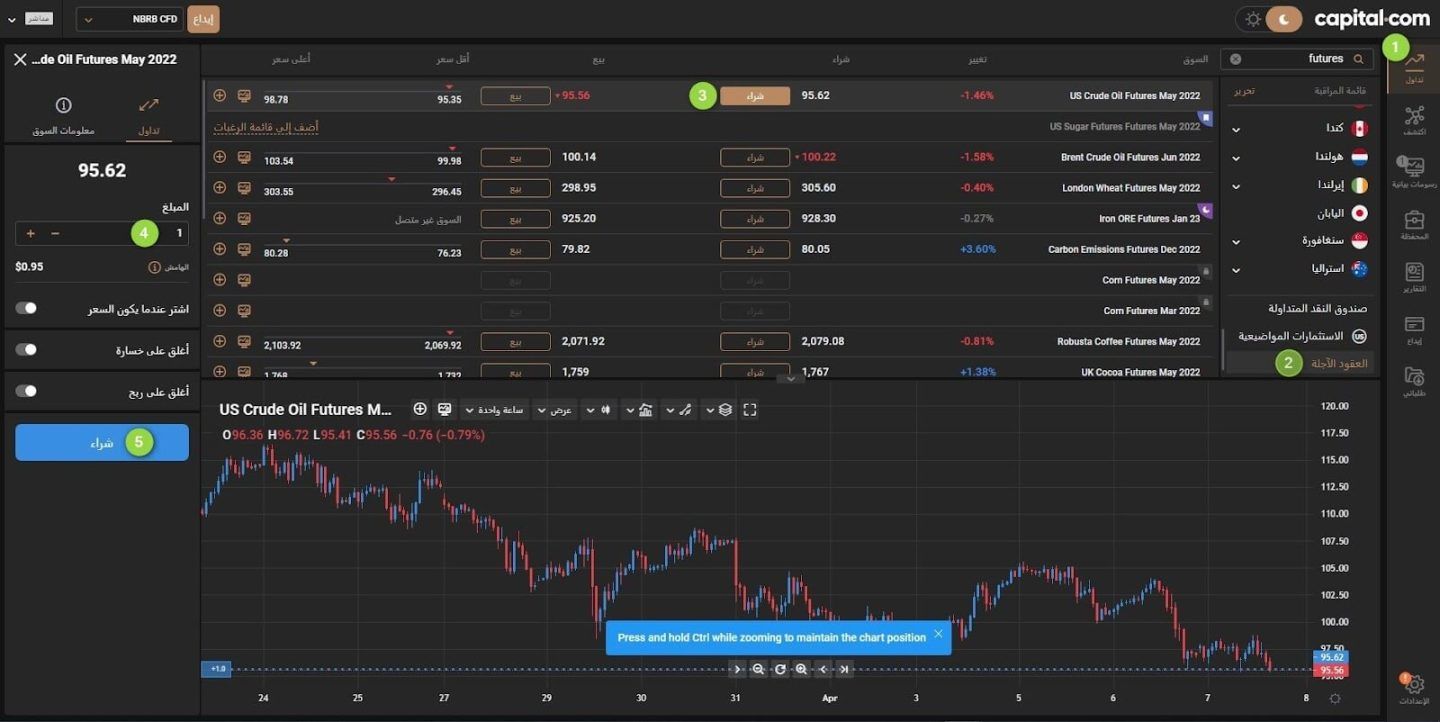Click Sell for London Wheat Futures
The height and width of the screenshot is (722, 1440).
(x=516, y=188)
